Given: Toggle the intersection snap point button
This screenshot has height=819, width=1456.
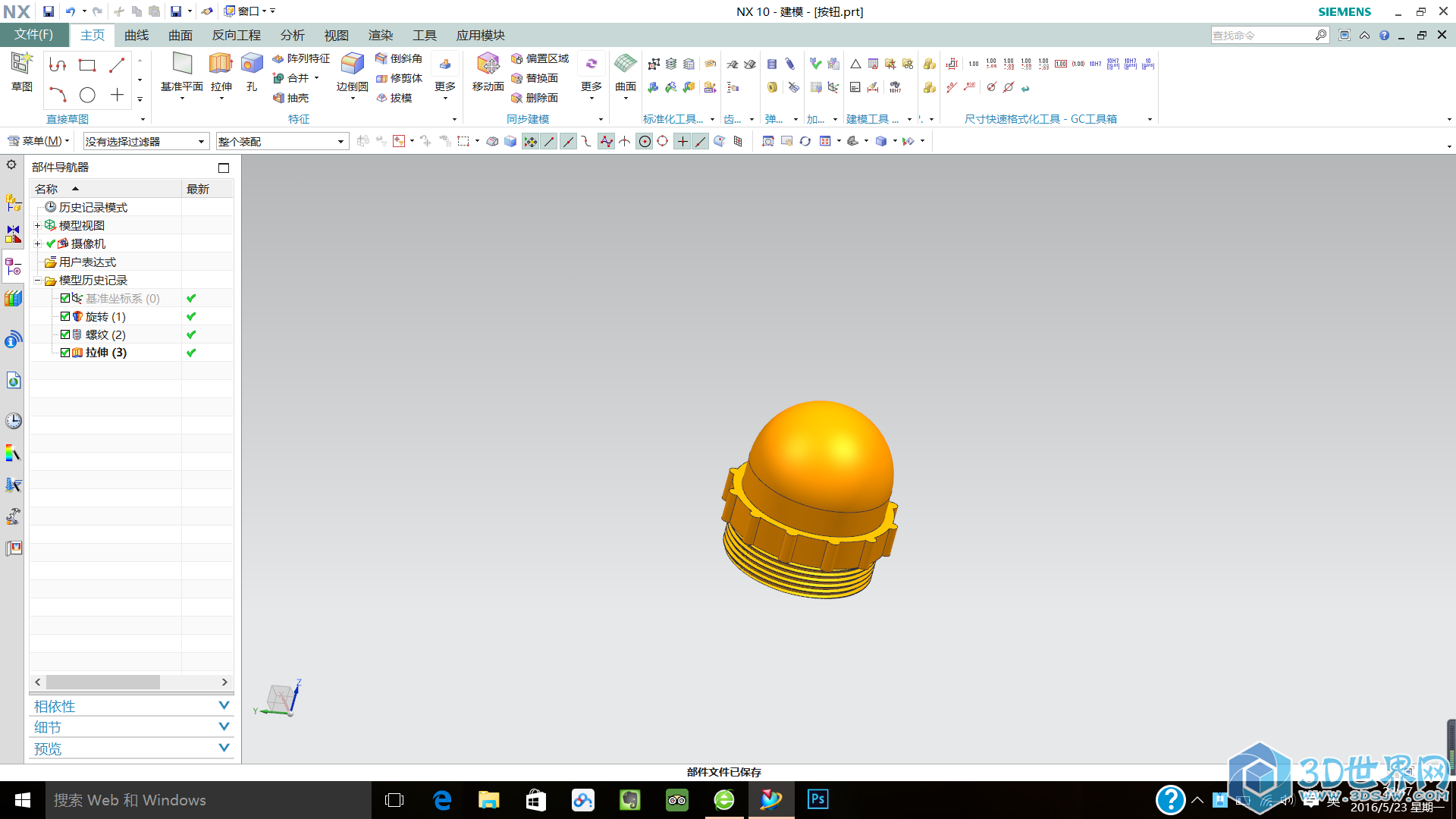Looking at the screenshot, I should [x=624, y=141].
